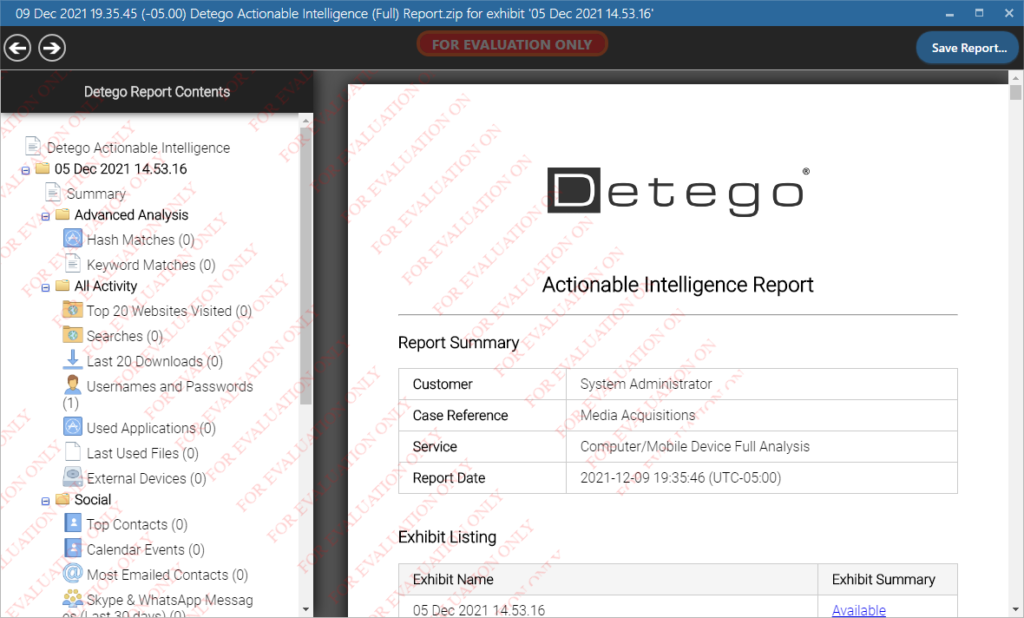Image resolution: width=1024 pixels, height=618 pixels.
Task: Select Last 20 Downloads (0) entry
Action: (x=155, y=361)
